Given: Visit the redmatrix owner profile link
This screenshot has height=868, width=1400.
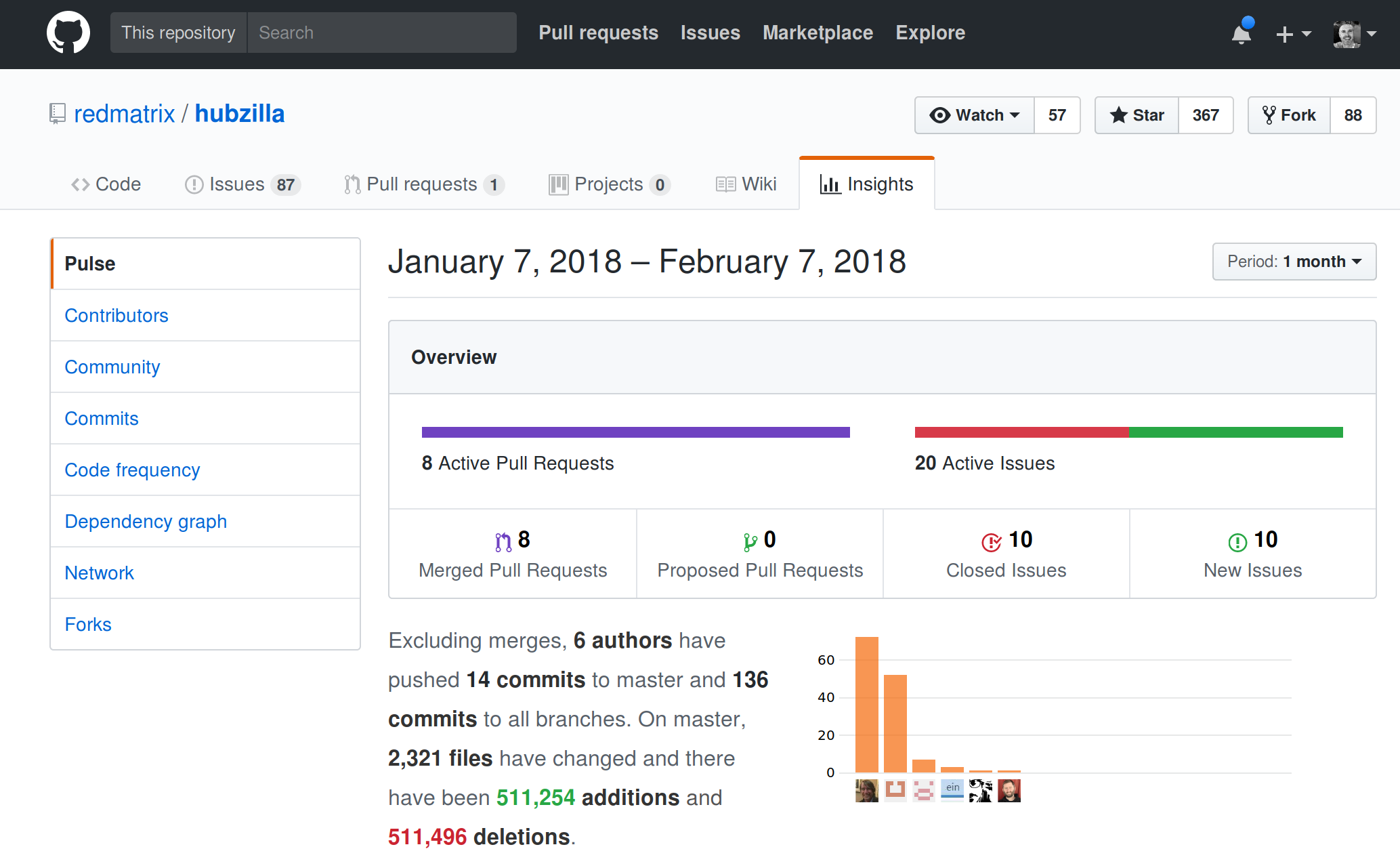Looking at the screenshot, I should pos(124,113).
